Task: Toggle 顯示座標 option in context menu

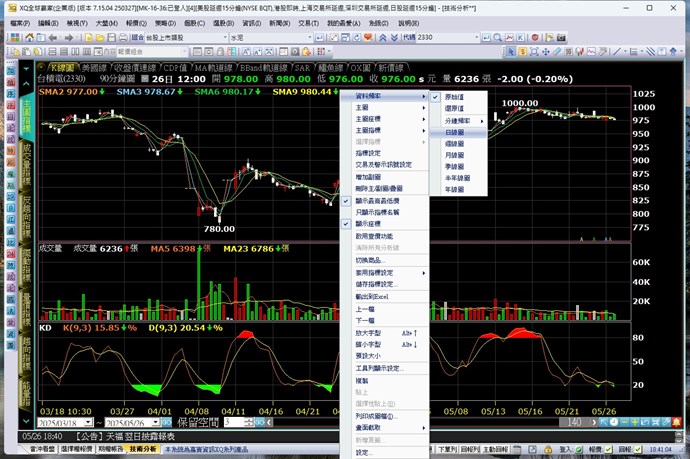Action: (371, 223)
